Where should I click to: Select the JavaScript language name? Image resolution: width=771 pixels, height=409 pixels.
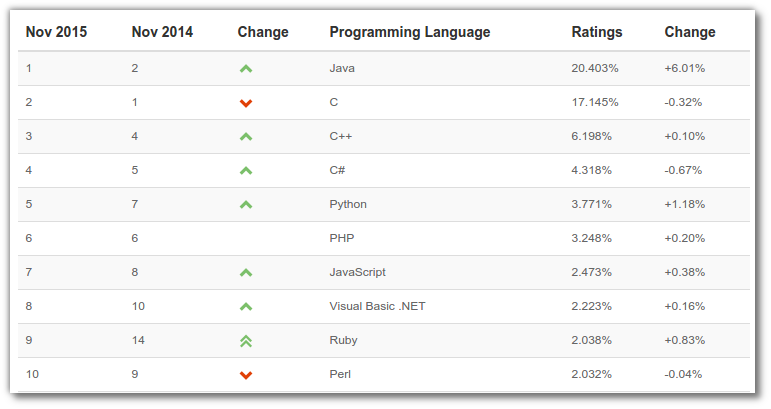coord(357,272)
